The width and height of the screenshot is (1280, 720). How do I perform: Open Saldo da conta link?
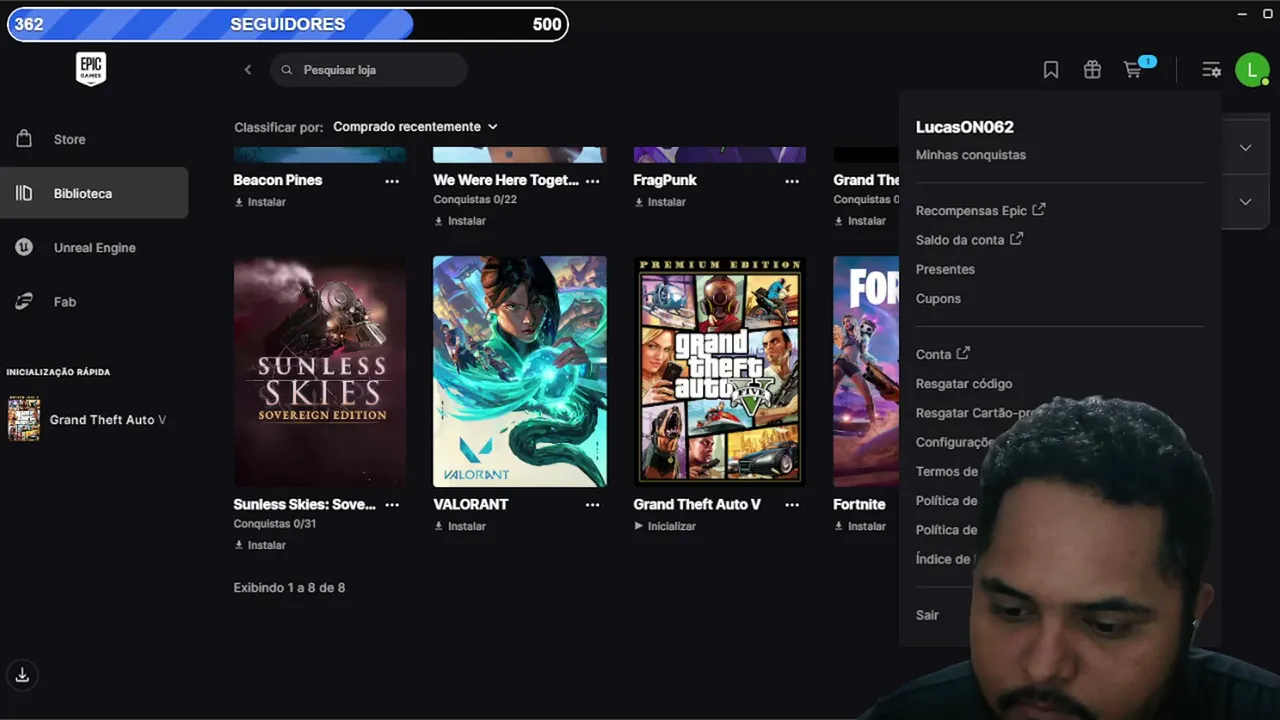[x=969, y=240]
